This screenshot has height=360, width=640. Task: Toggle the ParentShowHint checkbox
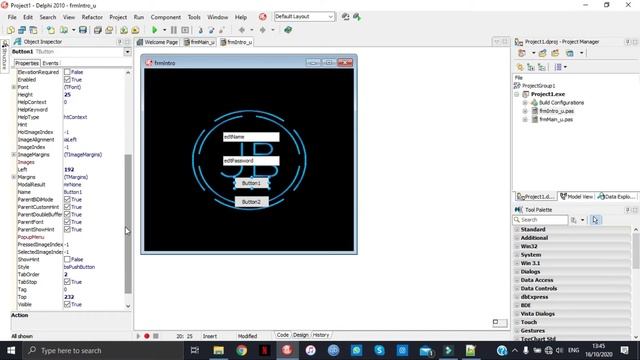tap(67, 229)
